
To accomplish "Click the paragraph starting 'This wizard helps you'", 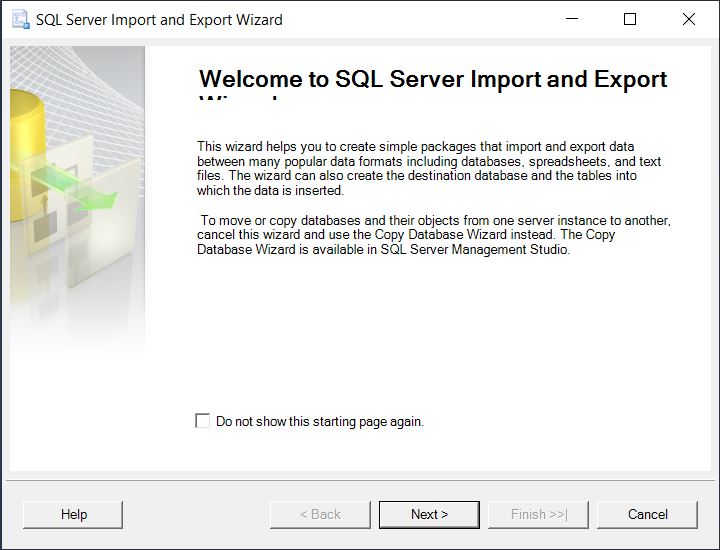I will (430, 168).
